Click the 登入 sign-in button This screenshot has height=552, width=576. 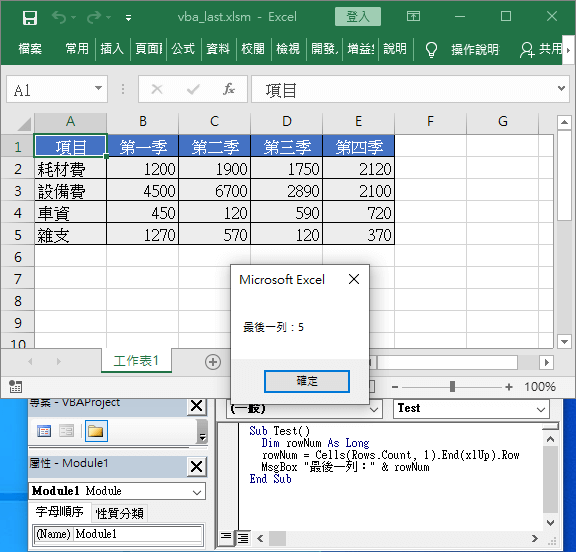[358, 17]
